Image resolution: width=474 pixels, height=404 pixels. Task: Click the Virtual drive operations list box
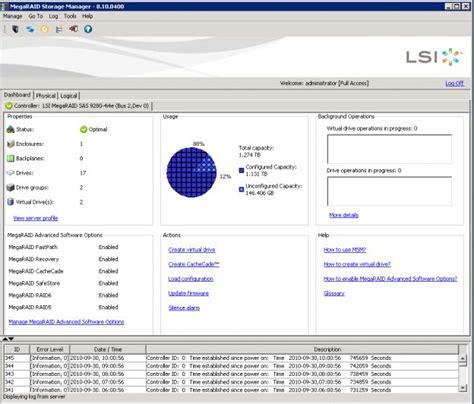[x=389, y=149]
